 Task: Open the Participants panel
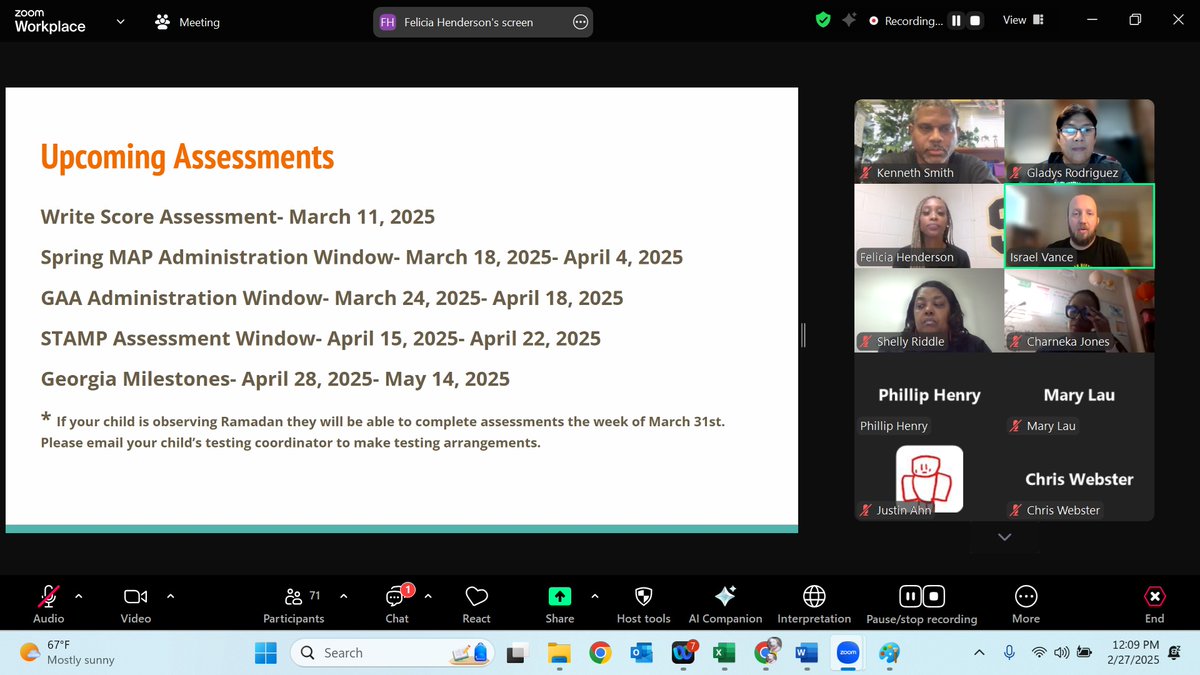[x=293, y=603]
